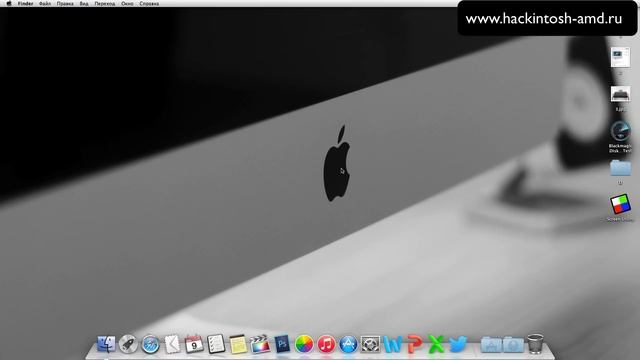This screenshot has width=640, height=360.
Task: Open Reminders checklist icon in Dock
Action: (x=216, y=344)
